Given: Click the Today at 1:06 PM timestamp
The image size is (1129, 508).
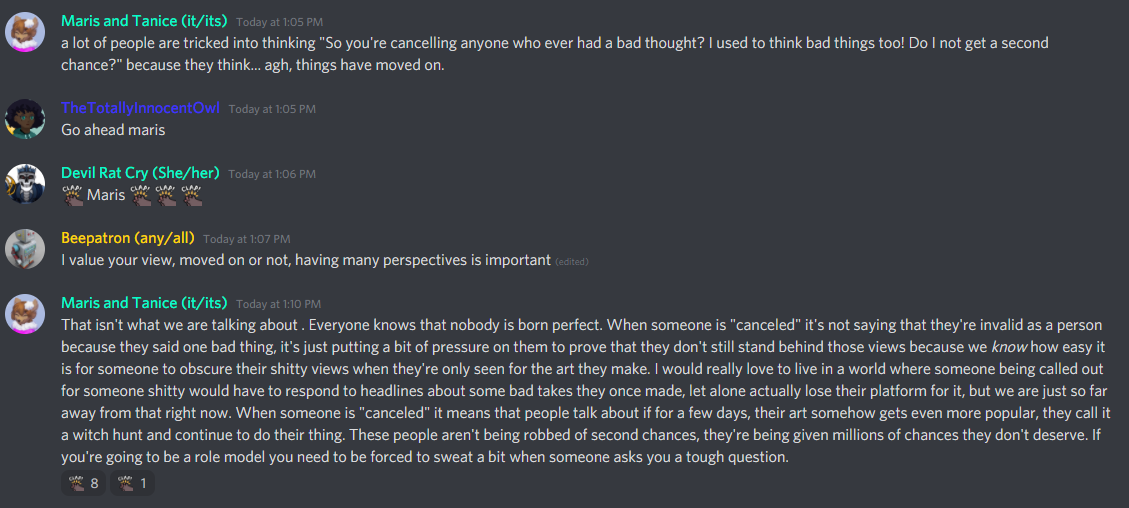Looking at the screenshot, I should pyautogui.click(x=271, y=174).
